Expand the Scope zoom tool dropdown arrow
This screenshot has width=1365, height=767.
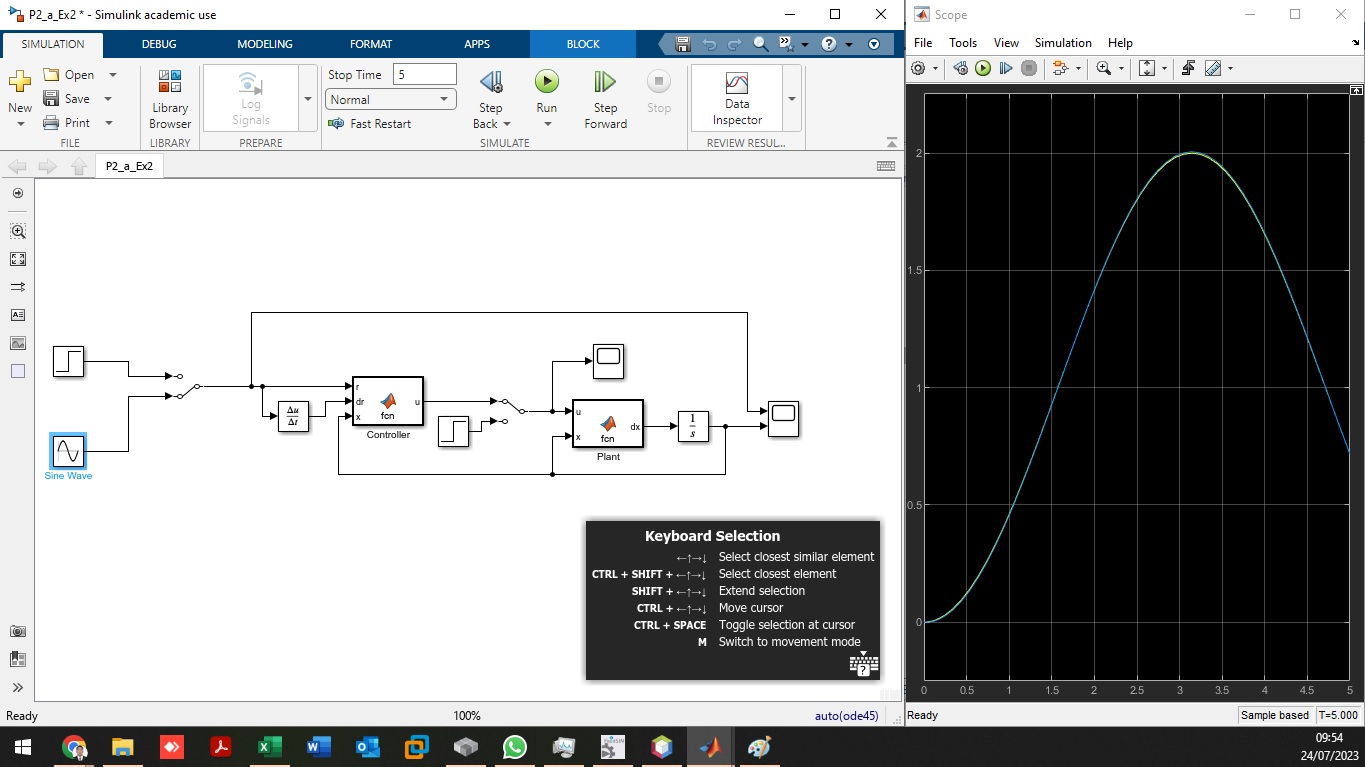point(1121,69)
